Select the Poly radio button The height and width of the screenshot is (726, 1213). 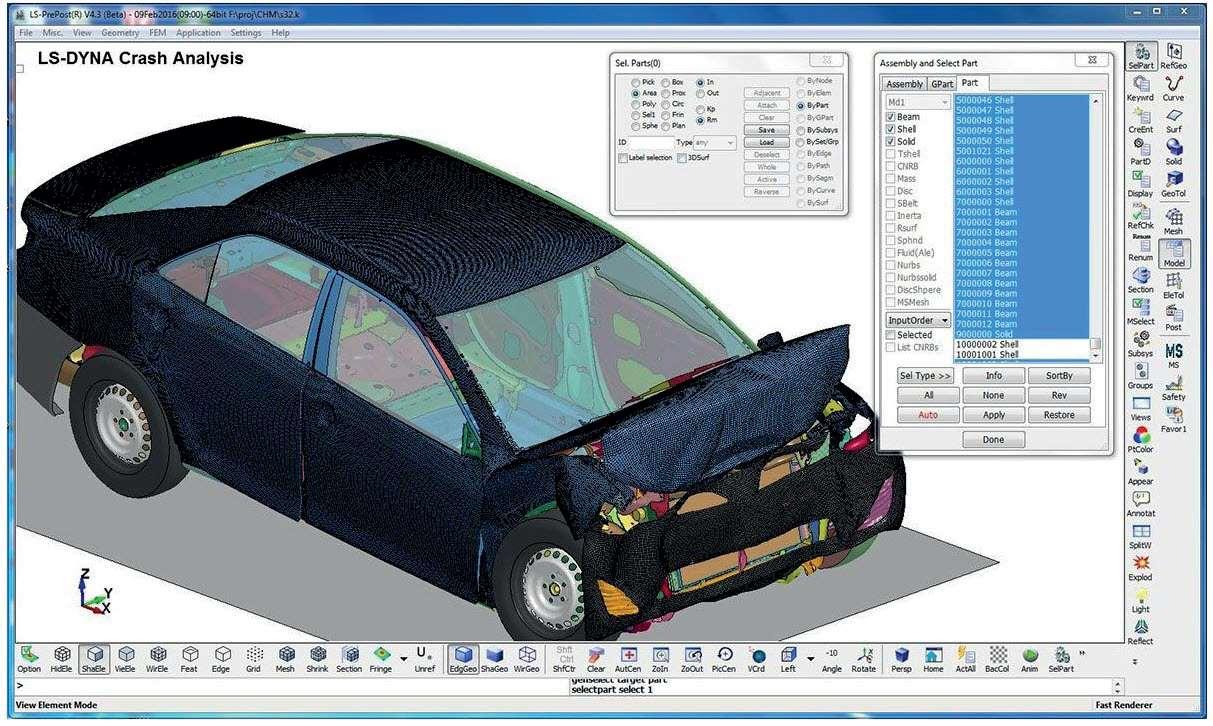635,104
